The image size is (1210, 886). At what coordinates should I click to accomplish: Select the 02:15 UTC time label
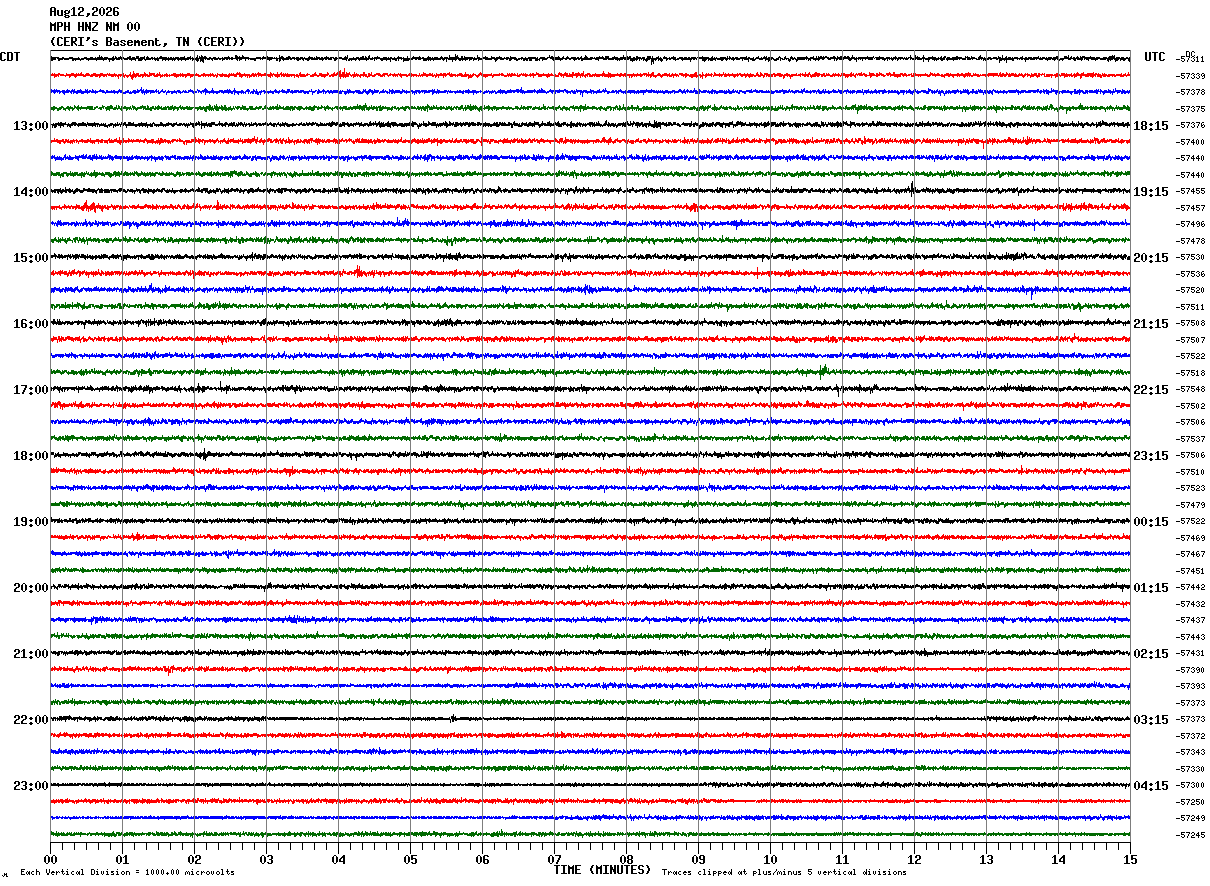click(x=1151, y=653)
